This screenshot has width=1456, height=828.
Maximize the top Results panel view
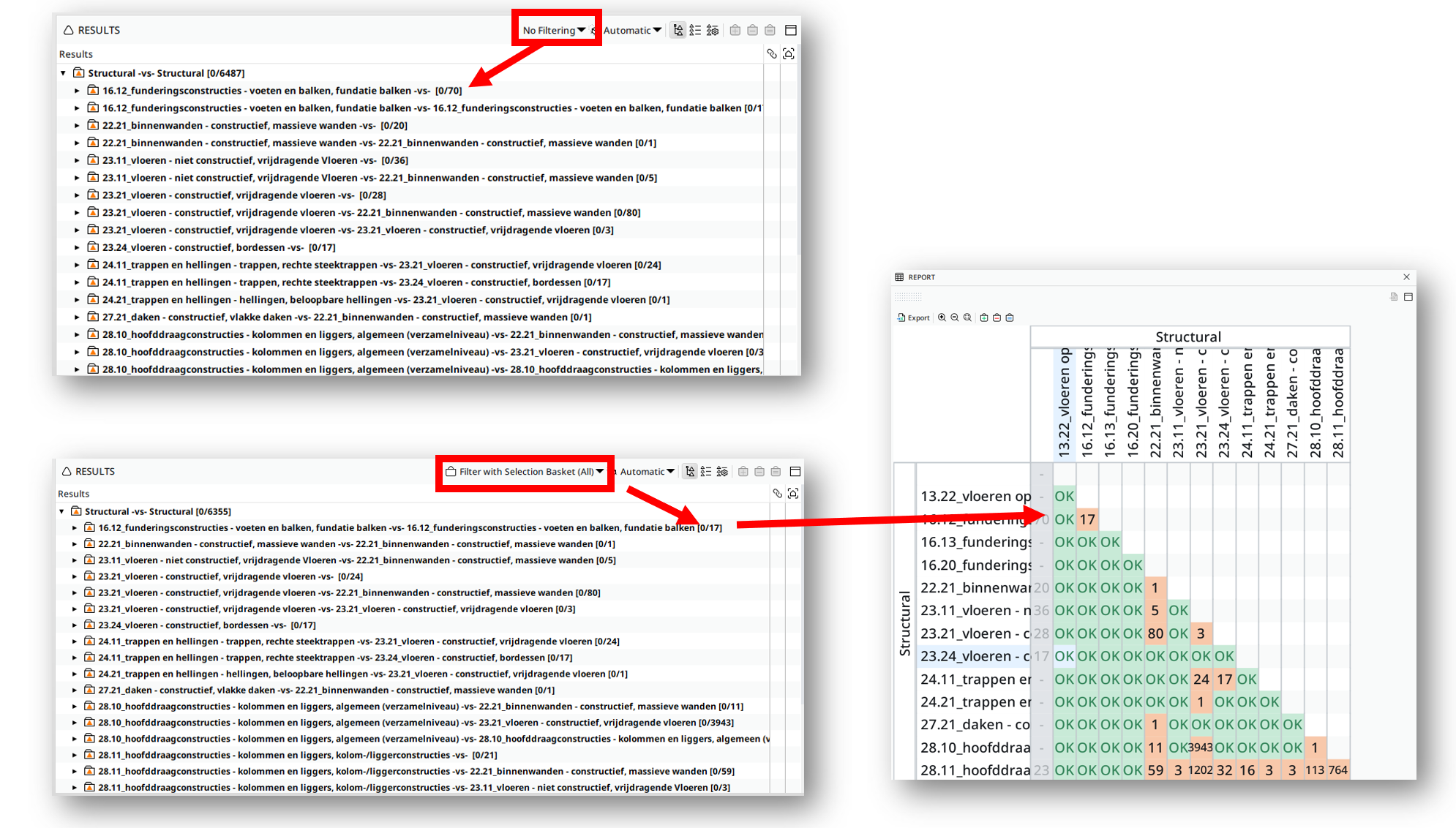coord(791,30)
